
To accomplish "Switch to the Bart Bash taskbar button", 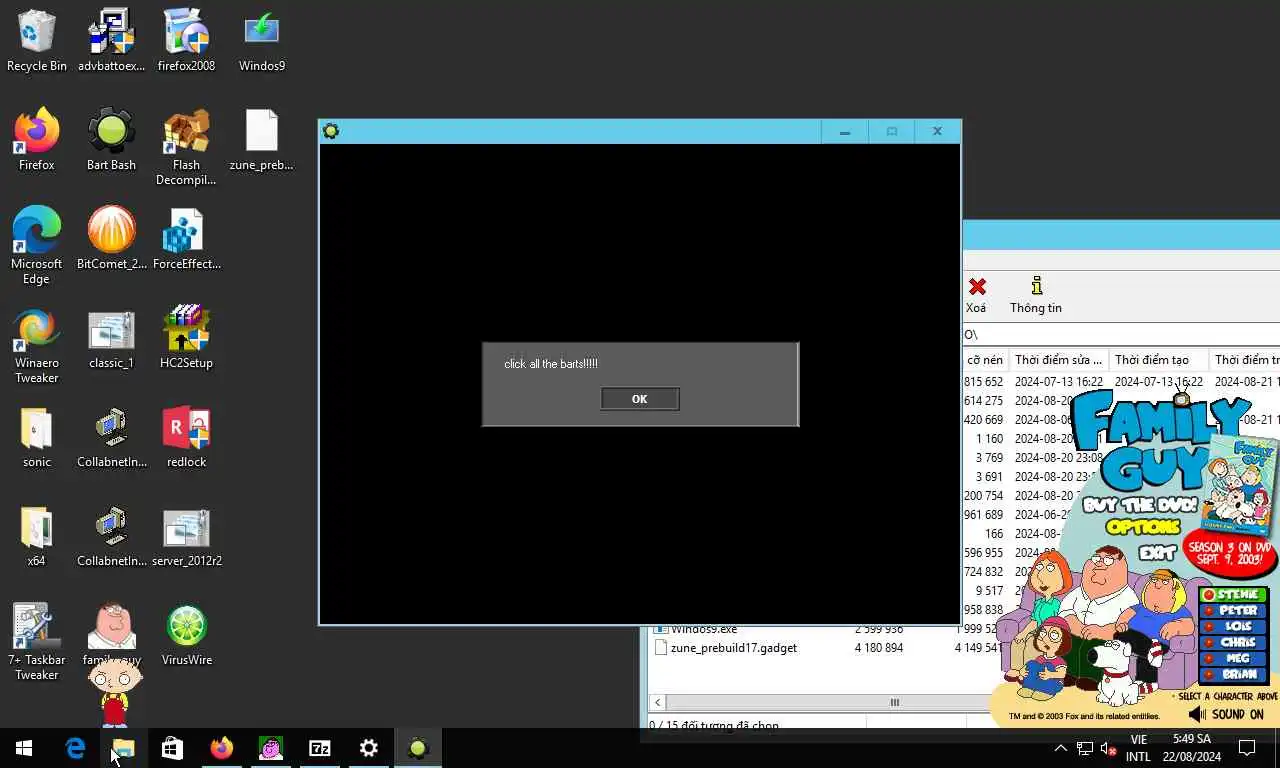I will pyautogui.click(x=418, y=748).
